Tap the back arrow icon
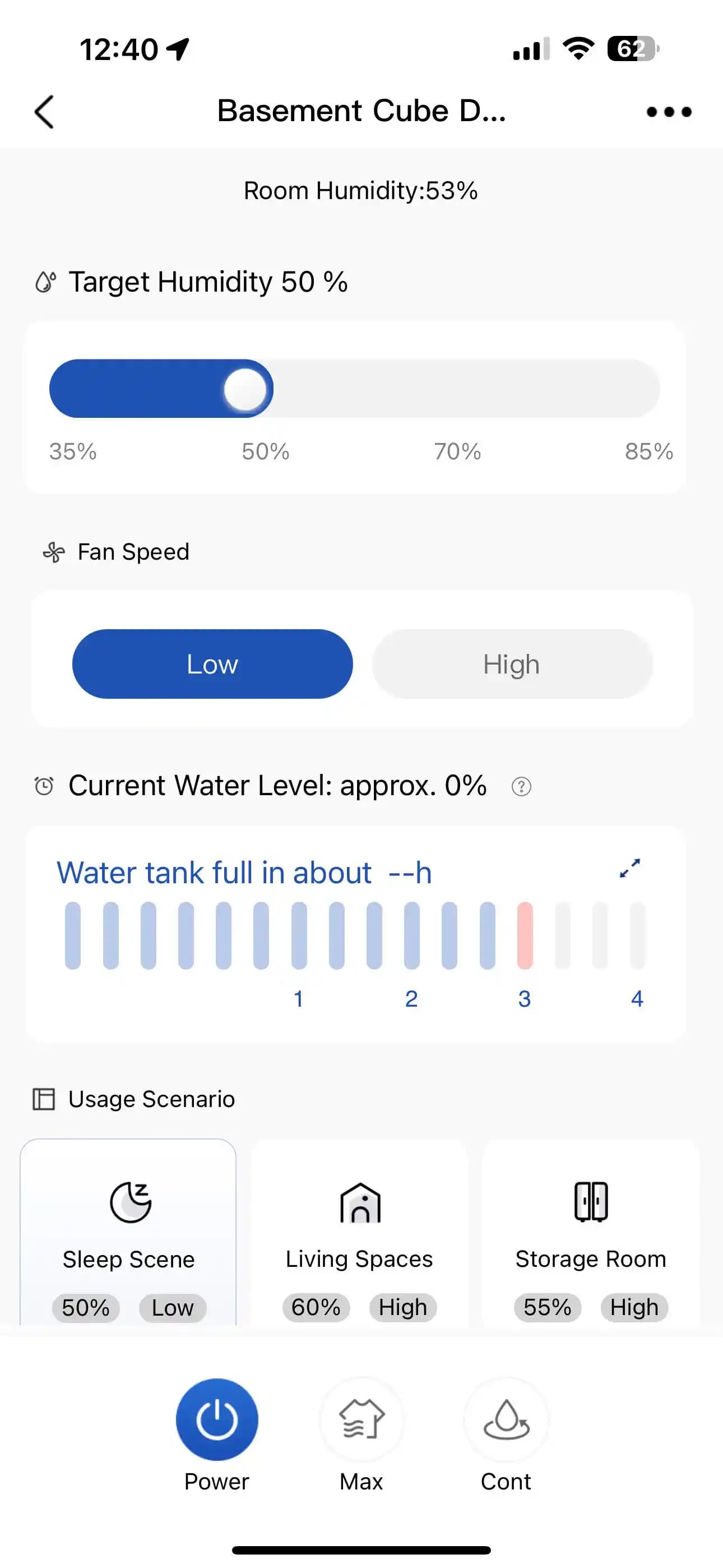The image size is (723, 1568). 44,112
